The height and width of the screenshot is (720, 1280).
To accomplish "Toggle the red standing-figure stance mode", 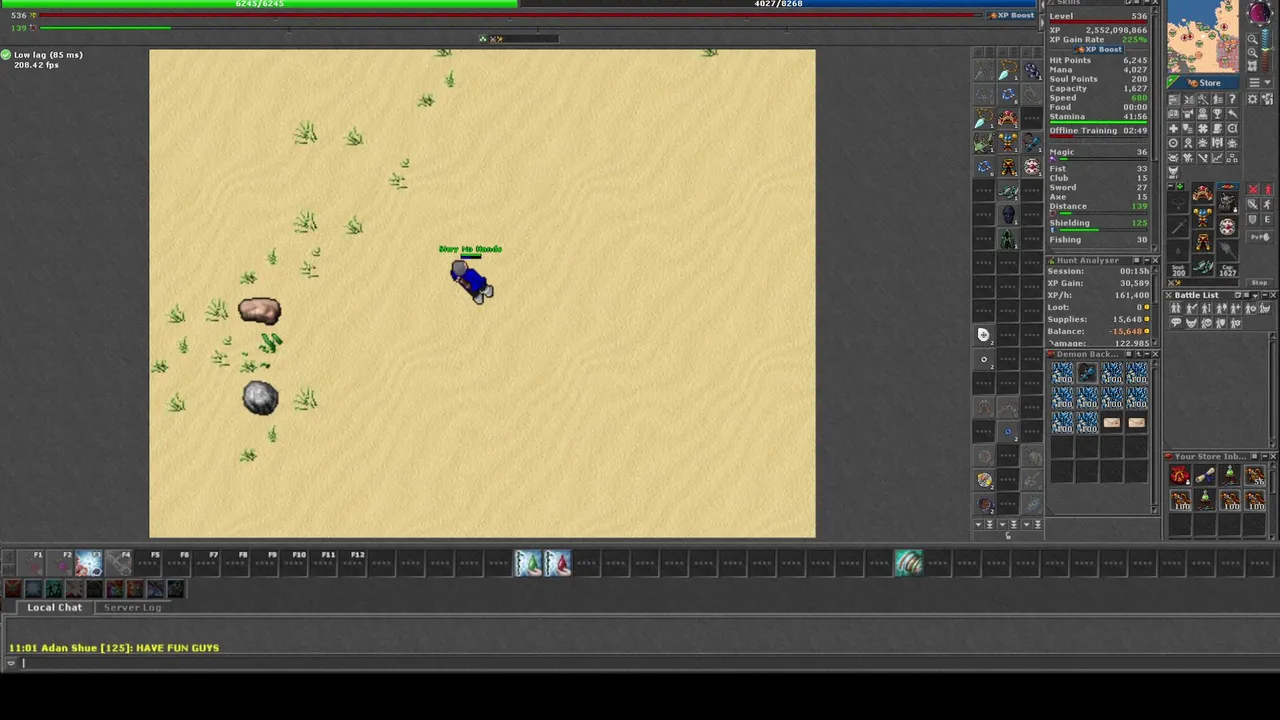I will click(x=1268, y=190).
